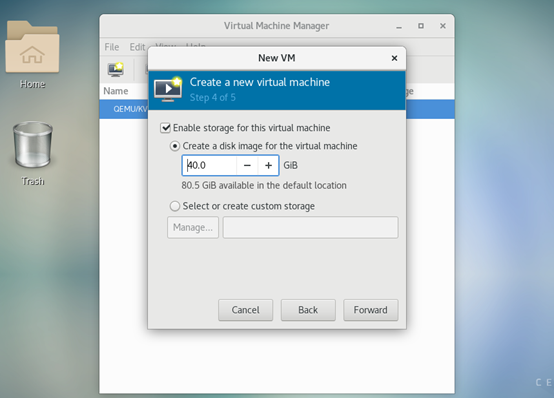554x398 pixels.
Task: Open the Edit menu
Action: 137,47
